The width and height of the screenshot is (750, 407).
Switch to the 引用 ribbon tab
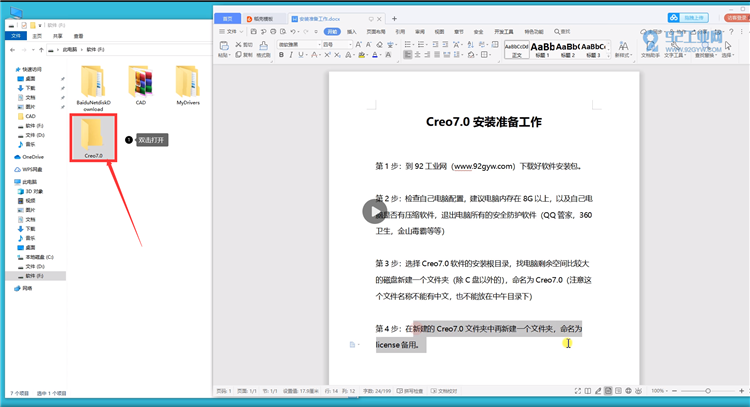click(x=400, y=32)
